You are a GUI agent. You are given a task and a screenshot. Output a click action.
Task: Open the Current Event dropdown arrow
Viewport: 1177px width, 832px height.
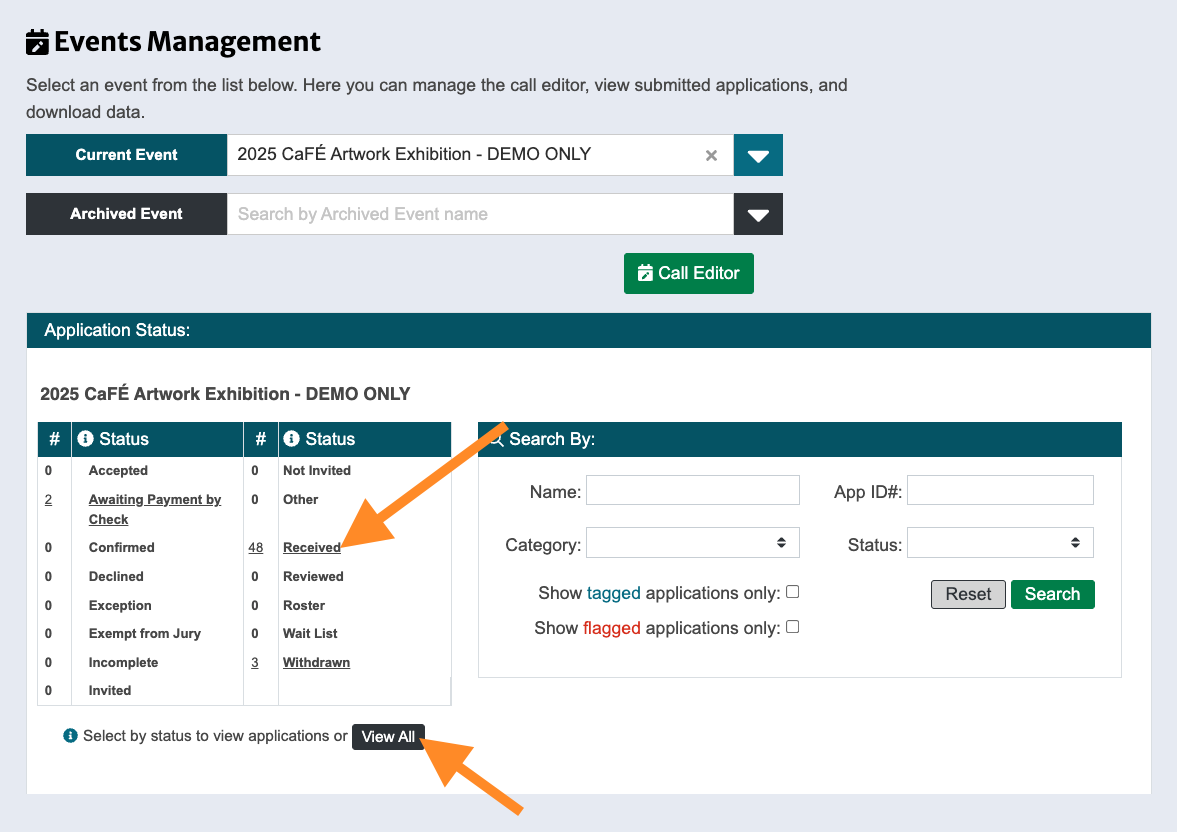(x=758, y=155)
